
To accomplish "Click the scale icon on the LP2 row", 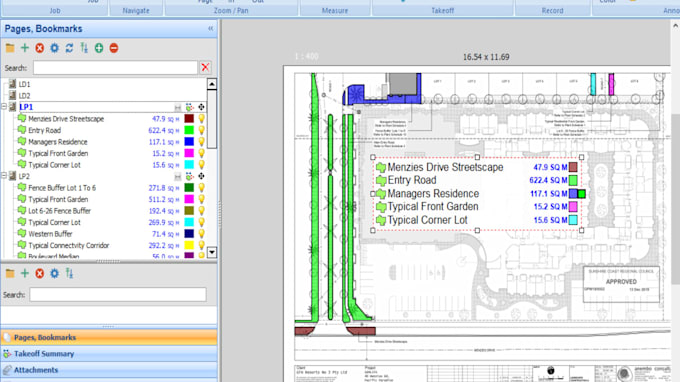I will point(178,176).
